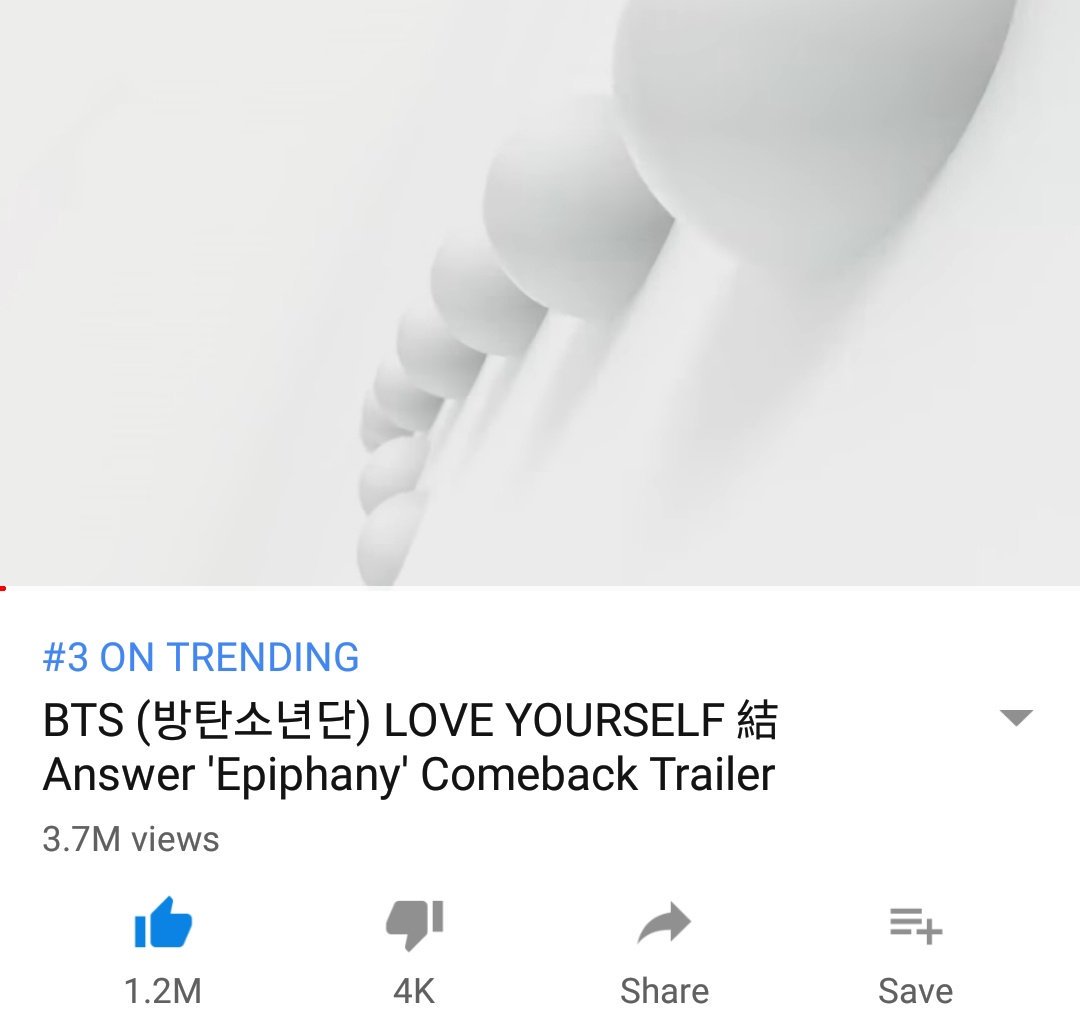The image size is (1080, 1029).
Task: Tap the Share arrow icon
Action: point(664,923)
